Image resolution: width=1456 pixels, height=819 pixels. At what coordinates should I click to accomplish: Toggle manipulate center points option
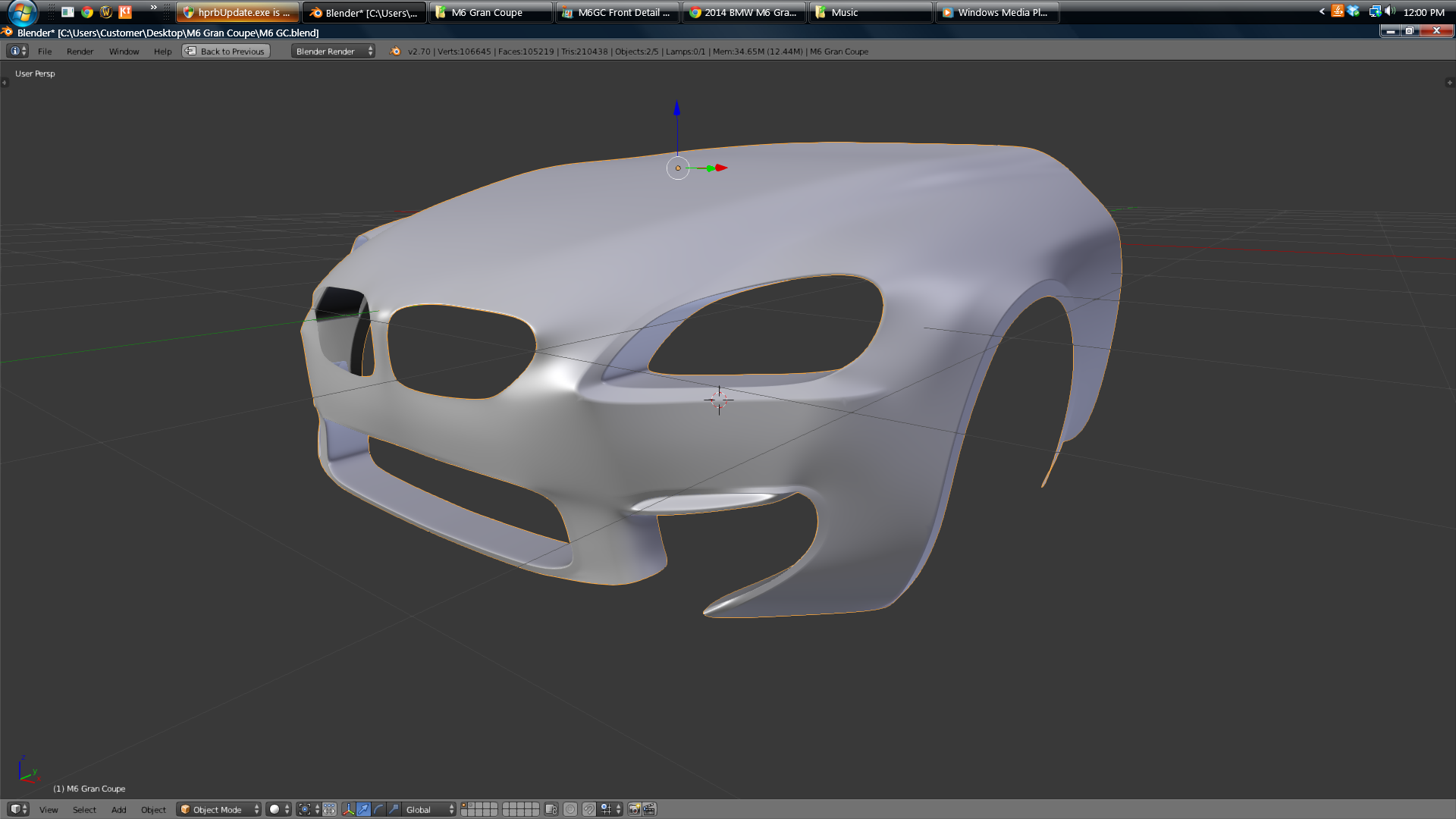point(329,809)
